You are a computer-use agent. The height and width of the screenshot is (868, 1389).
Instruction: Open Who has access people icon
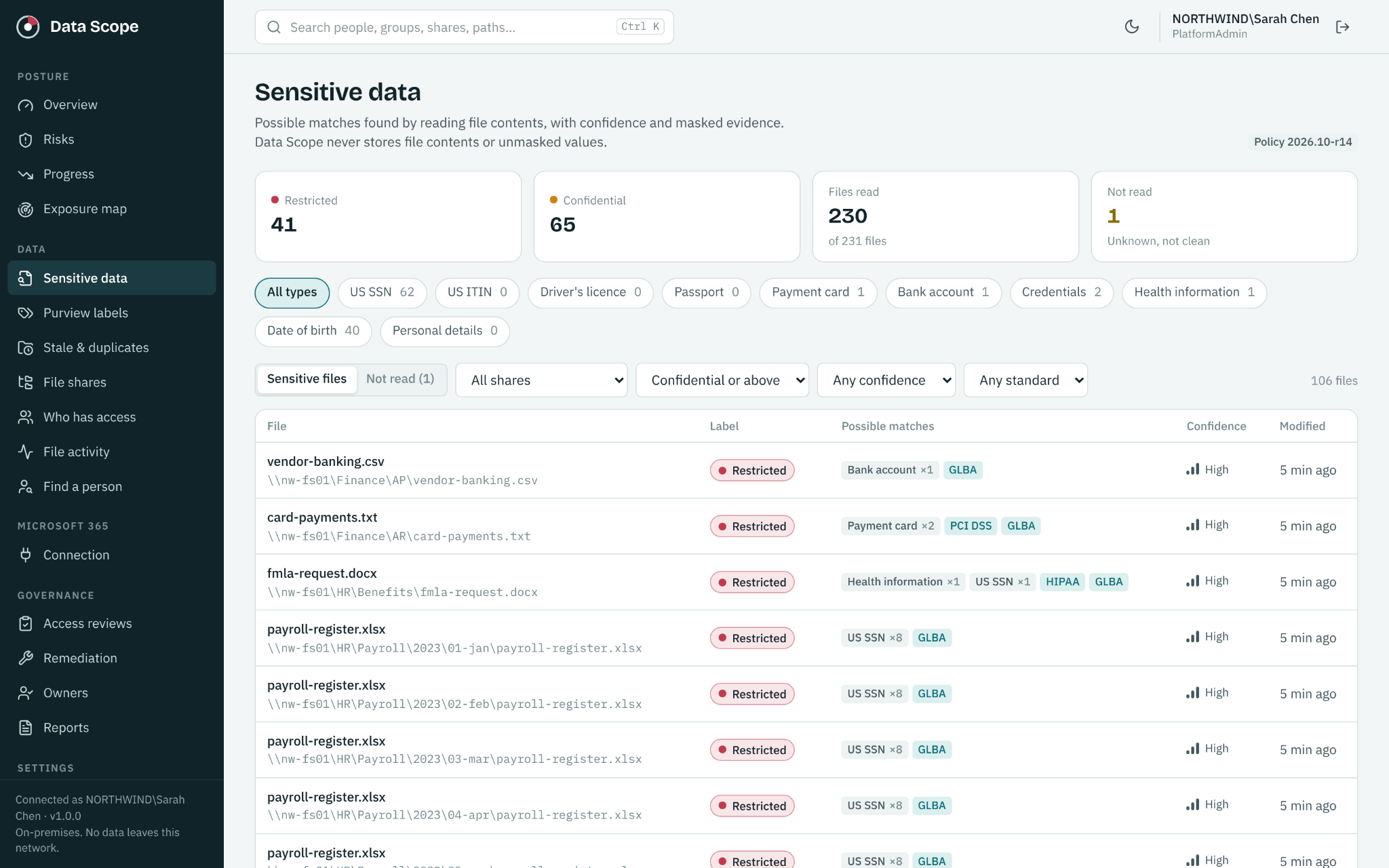[x=26, y=417]
